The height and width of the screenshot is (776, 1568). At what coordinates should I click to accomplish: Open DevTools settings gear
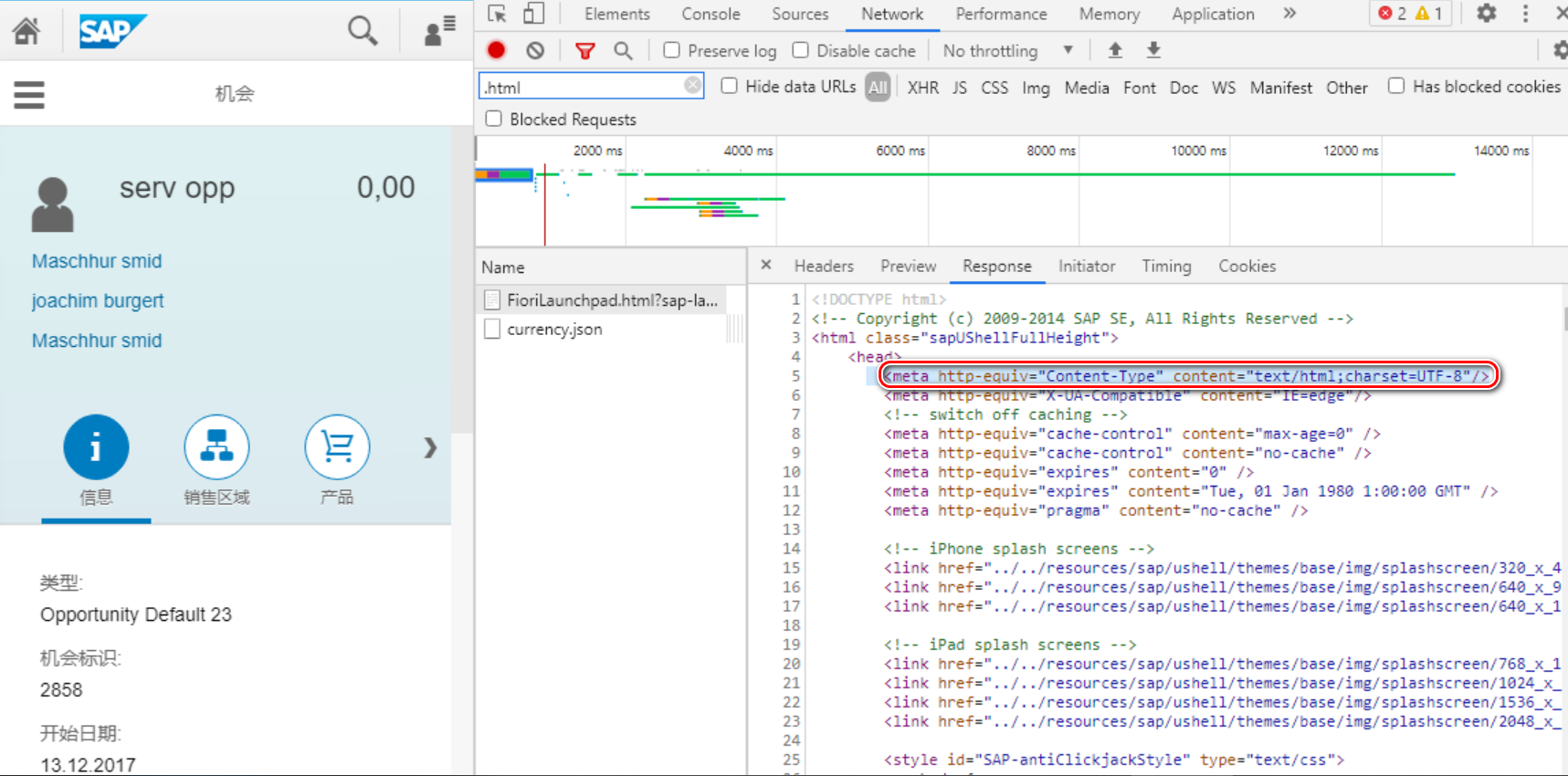pyautogui.click(x=1487, y=14)
